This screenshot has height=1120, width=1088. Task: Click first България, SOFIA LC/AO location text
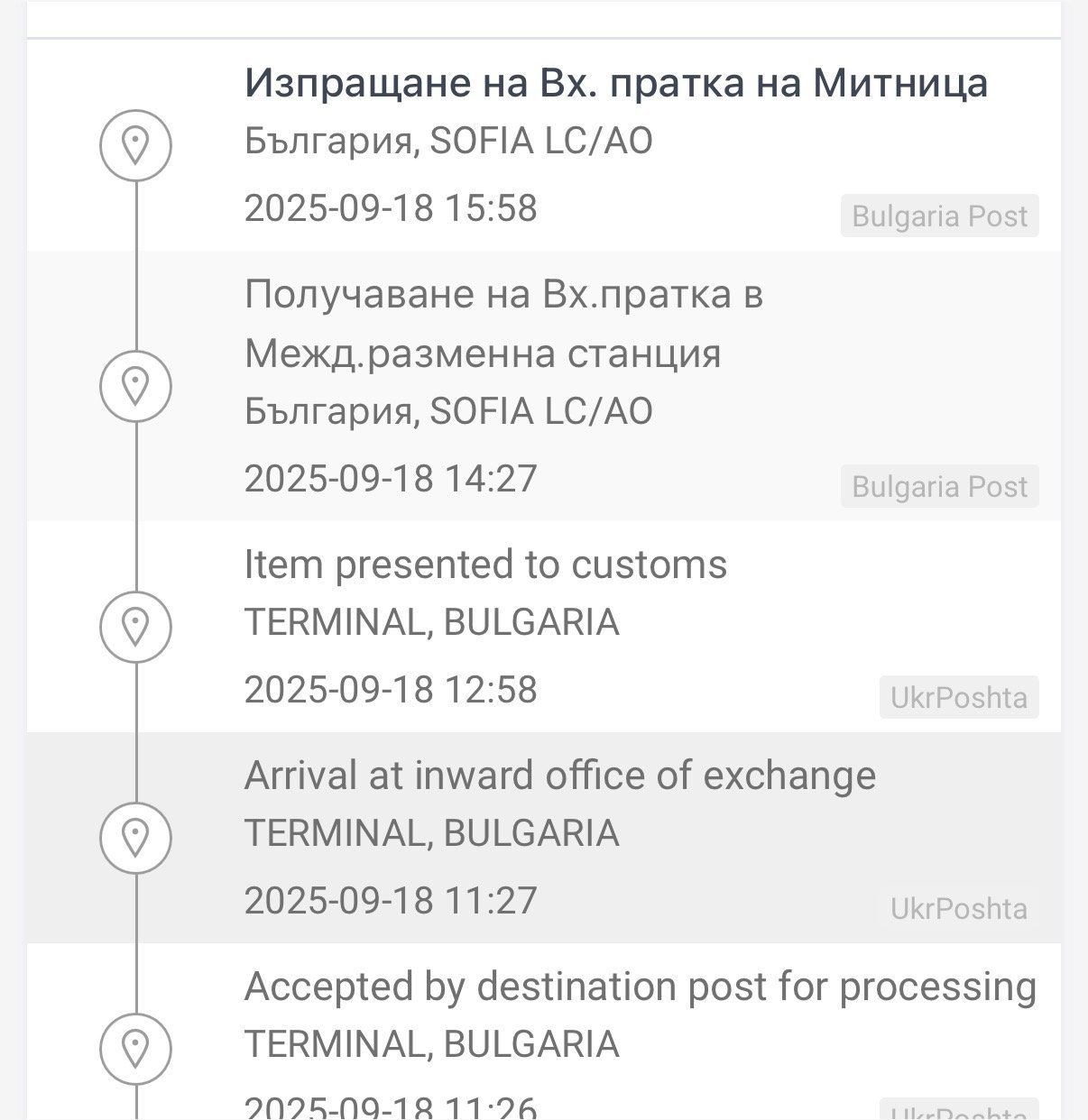[448, 142]
